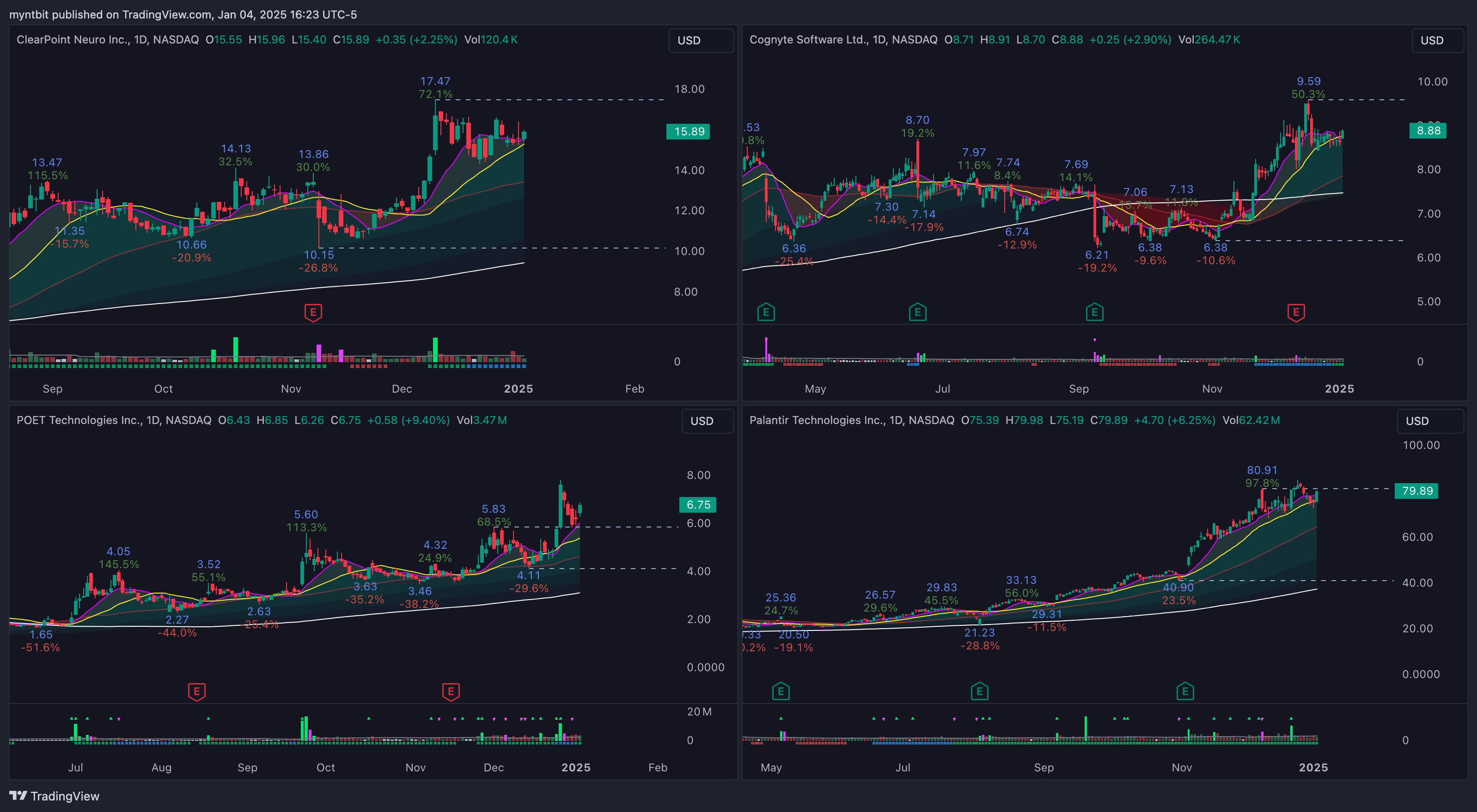The height and width of the screenshot is (812, 1477).
Task: Click POET Technologies Inc. chart title
Action: coord(114,420)
